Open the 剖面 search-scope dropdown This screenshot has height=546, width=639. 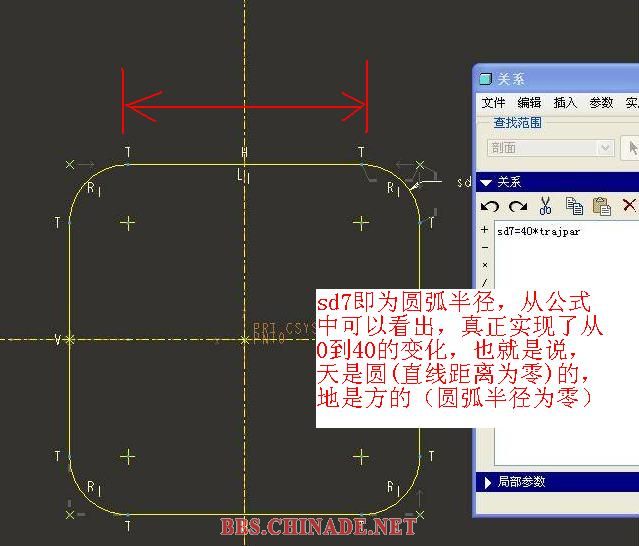(x=551, y=148)
